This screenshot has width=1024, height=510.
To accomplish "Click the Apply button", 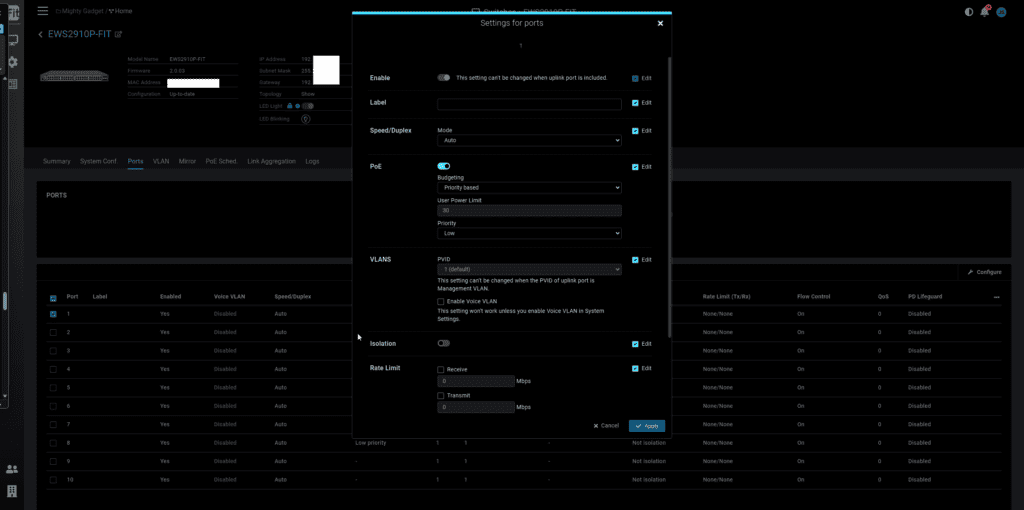I will pos(646,426).
